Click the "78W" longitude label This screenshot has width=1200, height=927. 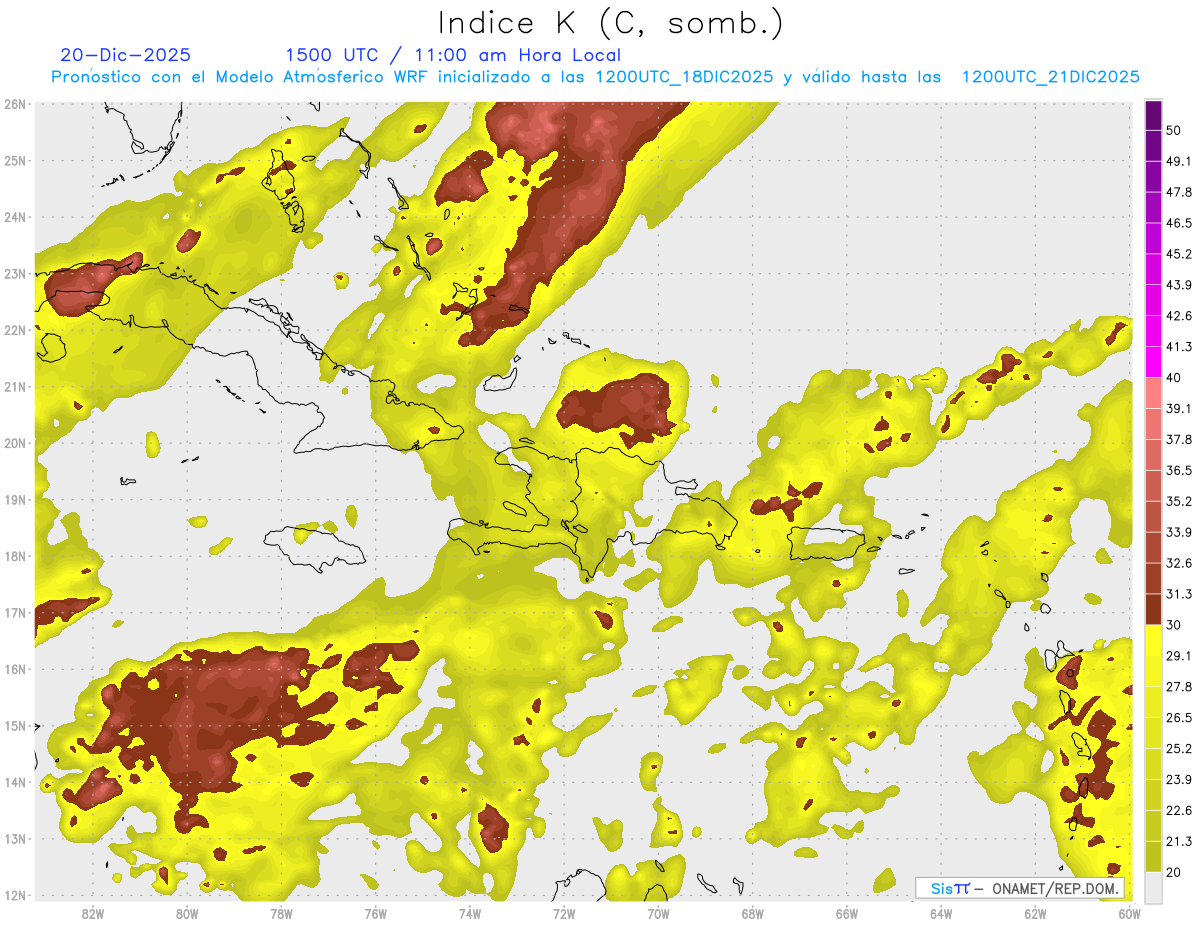281,914
